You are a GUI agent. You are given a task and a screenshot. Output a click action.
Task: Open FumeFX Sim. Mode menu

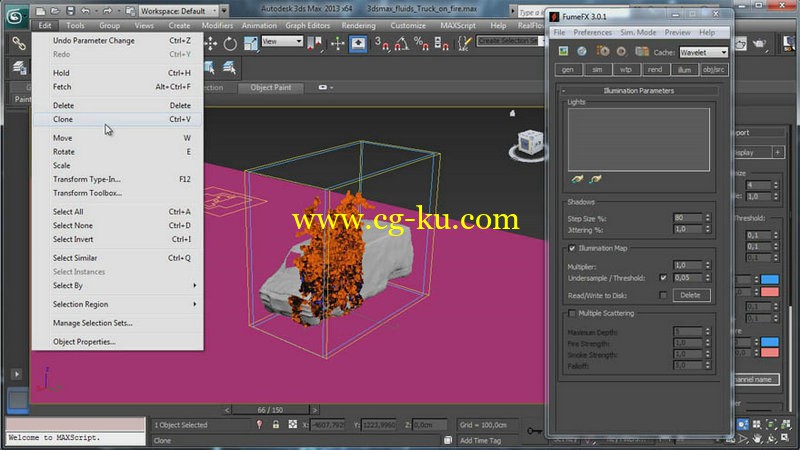tap(638, 32)
